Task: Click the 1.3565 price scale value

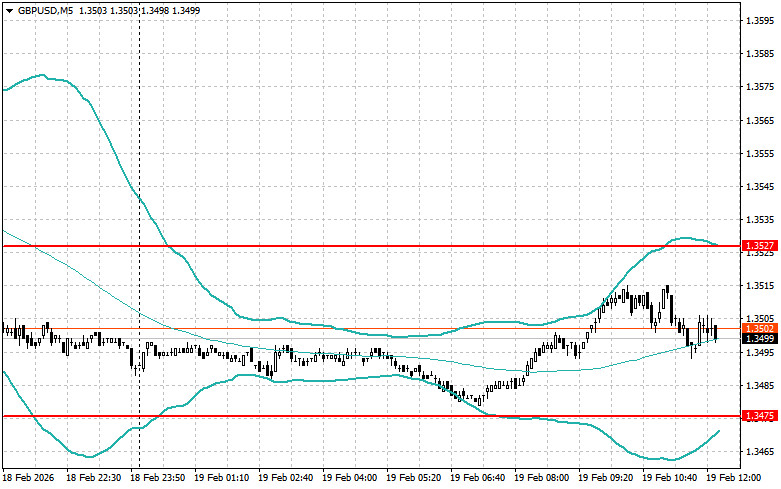Action: pyautogui.click(x=760, y=121)
